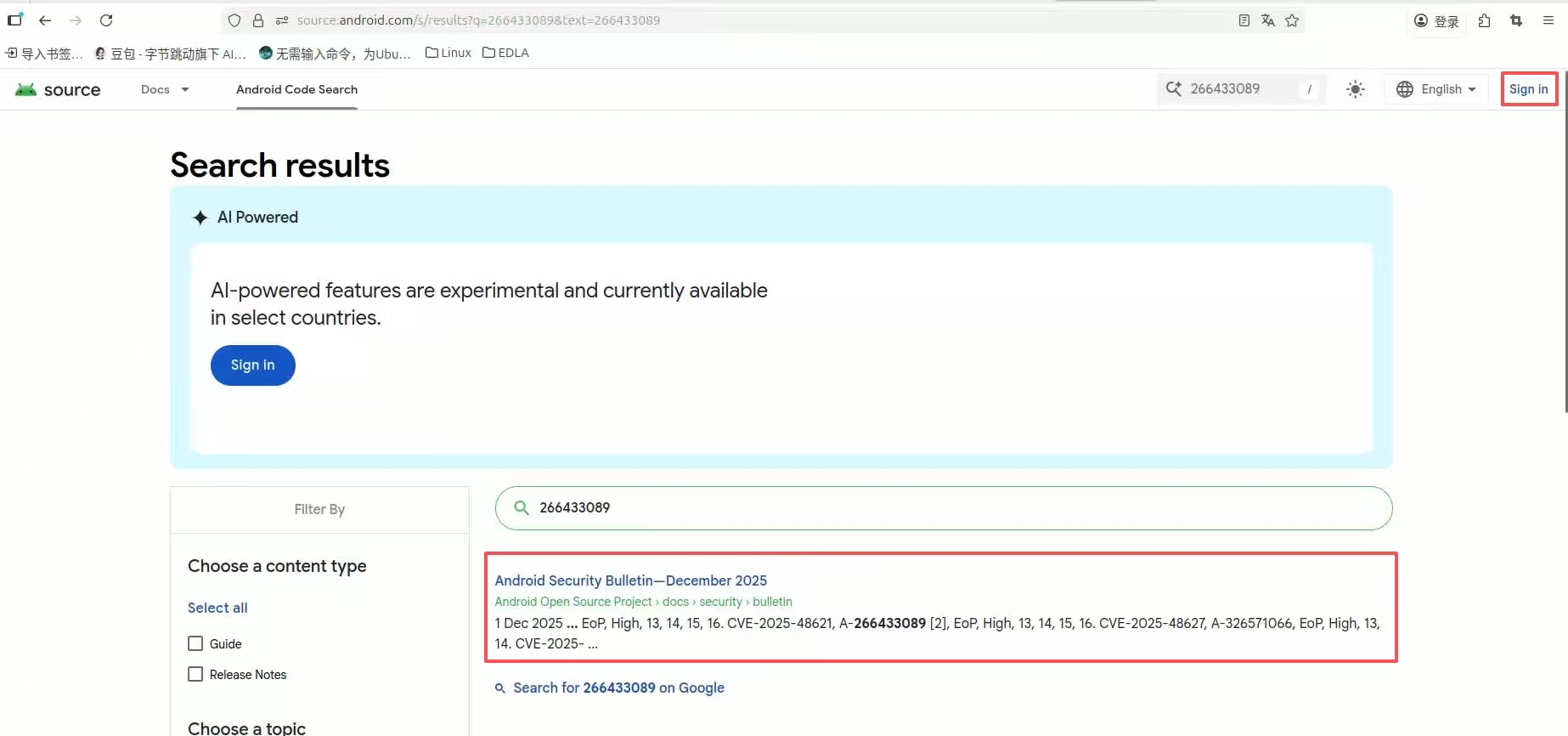The image size is (1568, 736).
Task: Click the results page search input box
Action: click(x=944, y=508)
